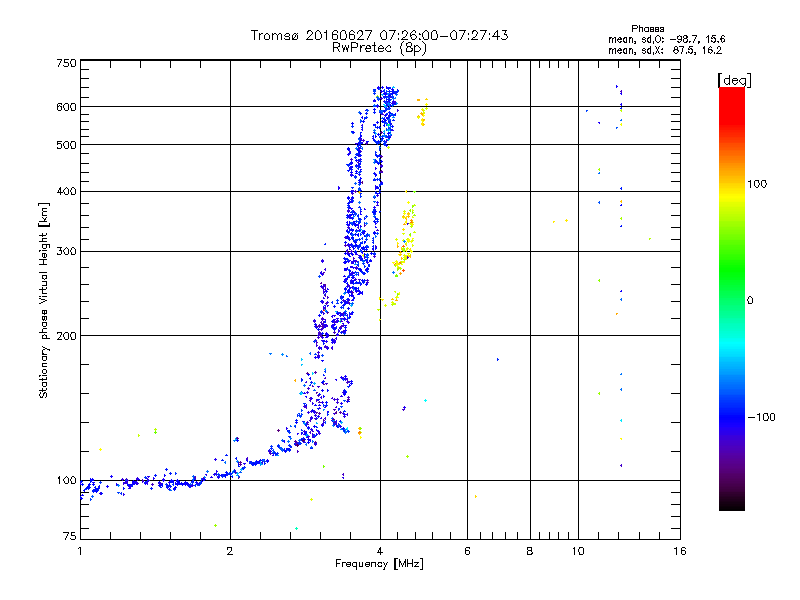Select the "mean, sd,X: 87.5, 16.2" line
This screenshot has width=800, height=600.
(665, 51)
